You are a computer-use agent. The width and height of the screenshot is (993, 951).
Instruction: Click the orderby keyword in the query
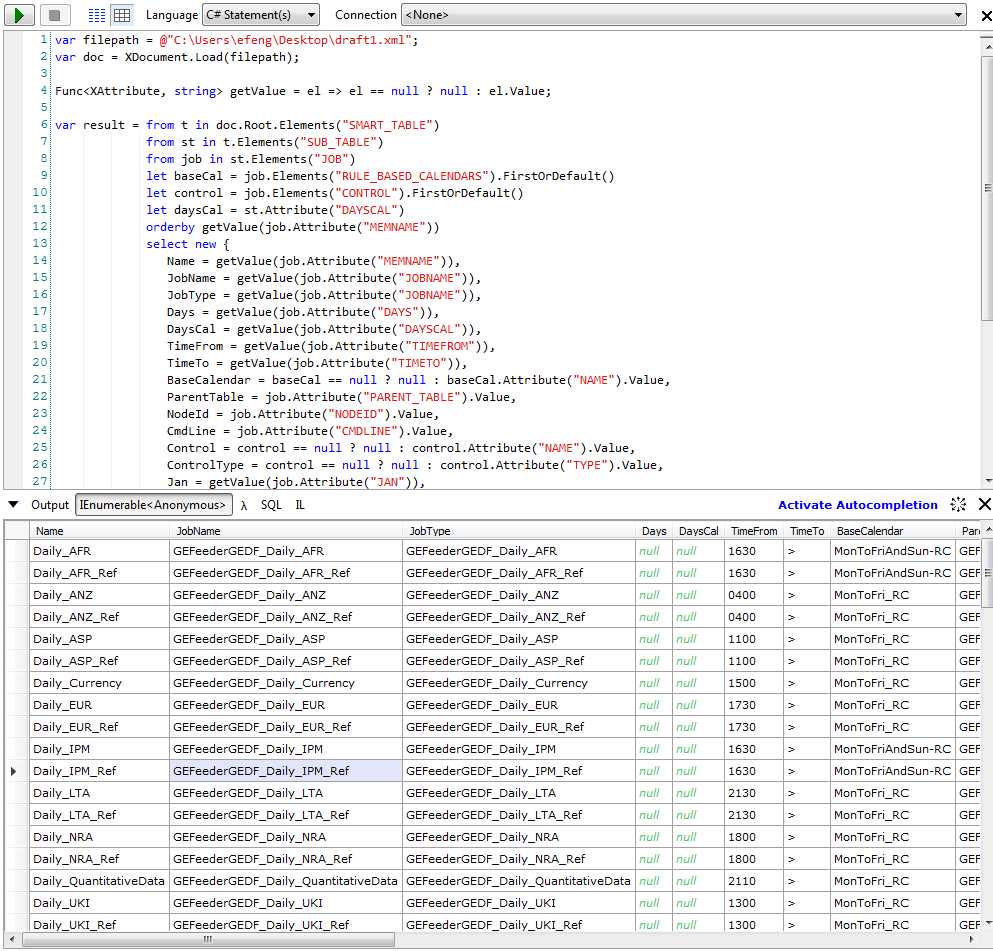tap(170, 227)
